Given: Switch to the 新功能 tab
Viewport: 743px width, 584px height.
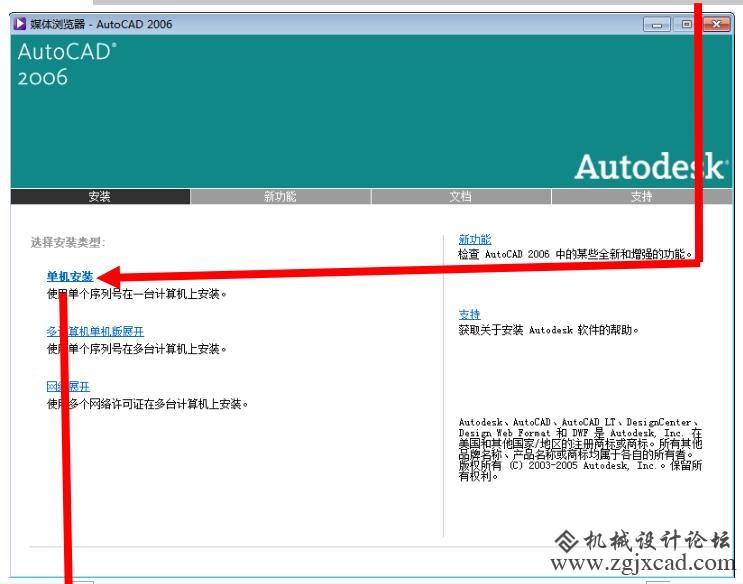Looking at the screenshot, I should (x=281, y=196).
